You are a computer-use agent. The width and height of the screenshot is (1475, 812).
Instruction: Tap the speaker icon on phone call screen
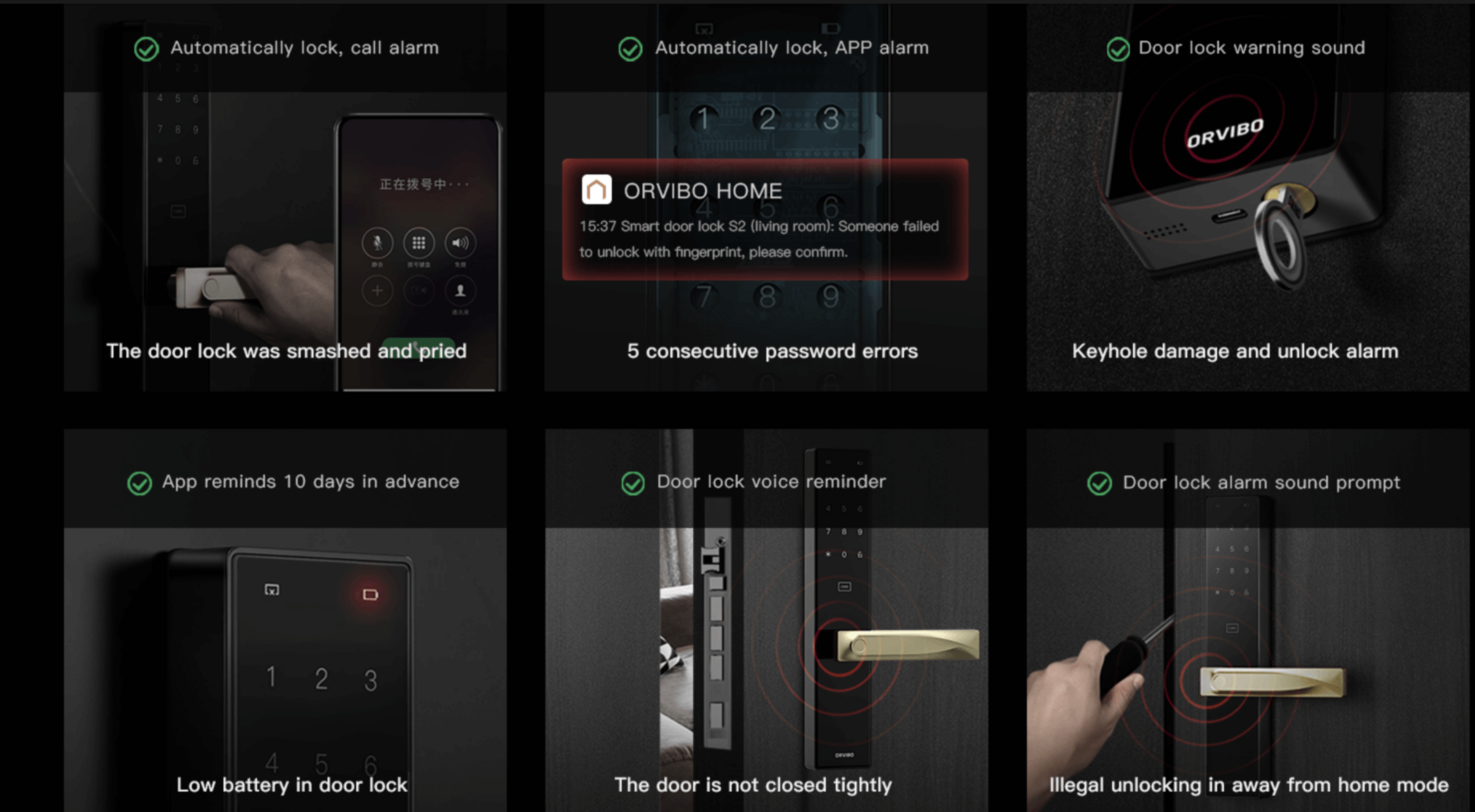coord(460,243)
